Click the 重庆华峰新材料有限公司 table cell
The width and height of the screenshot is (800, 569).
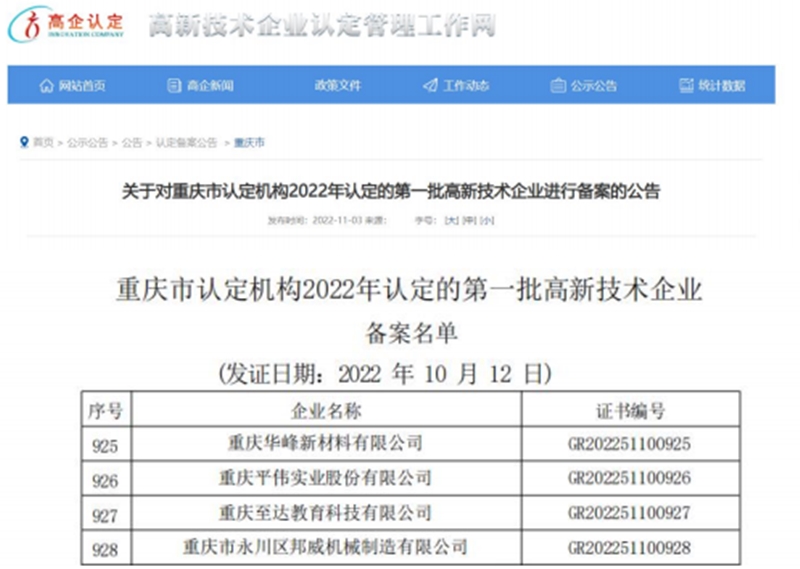(x=326, y=443)
